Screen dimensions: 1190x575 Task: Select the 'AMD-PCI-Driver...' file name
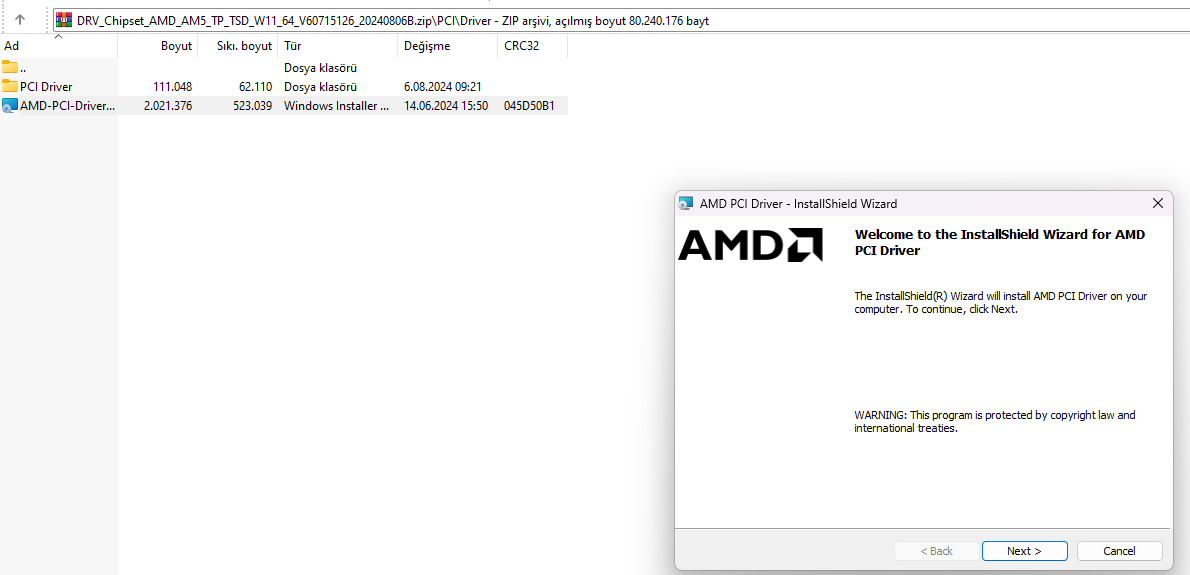tap(68, 105)
